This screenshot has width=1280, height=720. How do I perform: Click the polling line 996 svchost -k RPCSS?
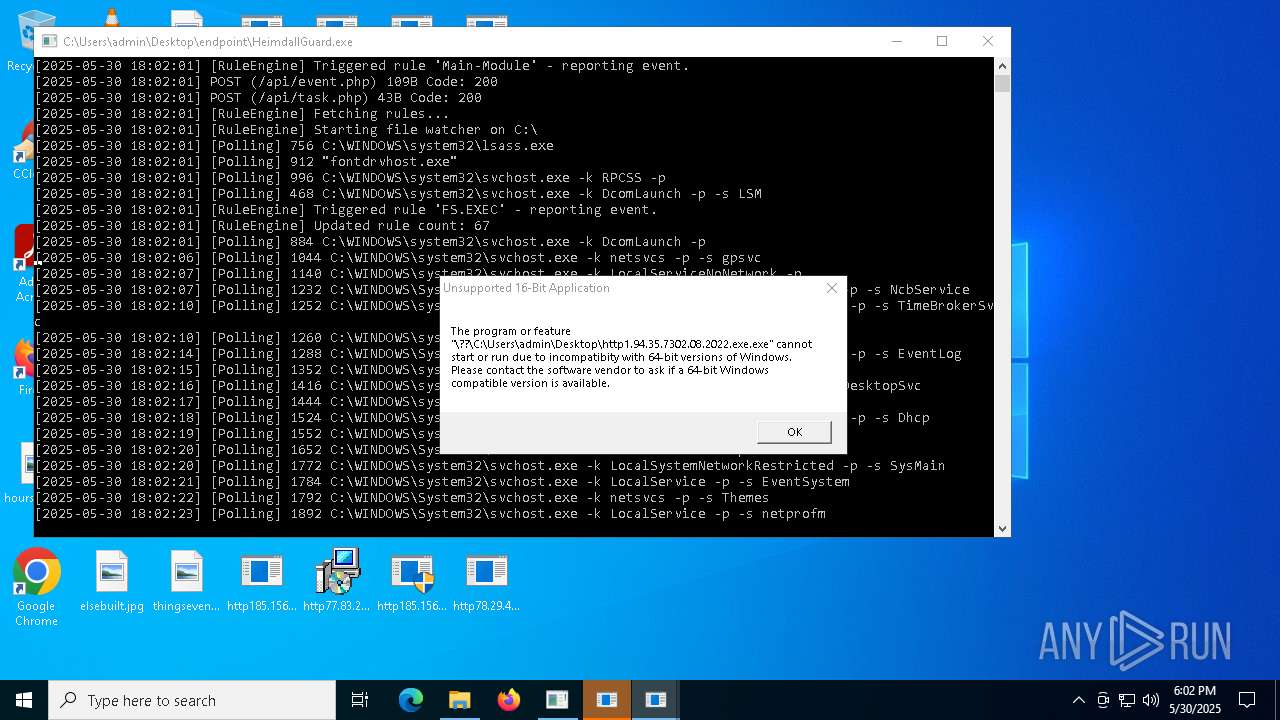(x=350, y=178)
